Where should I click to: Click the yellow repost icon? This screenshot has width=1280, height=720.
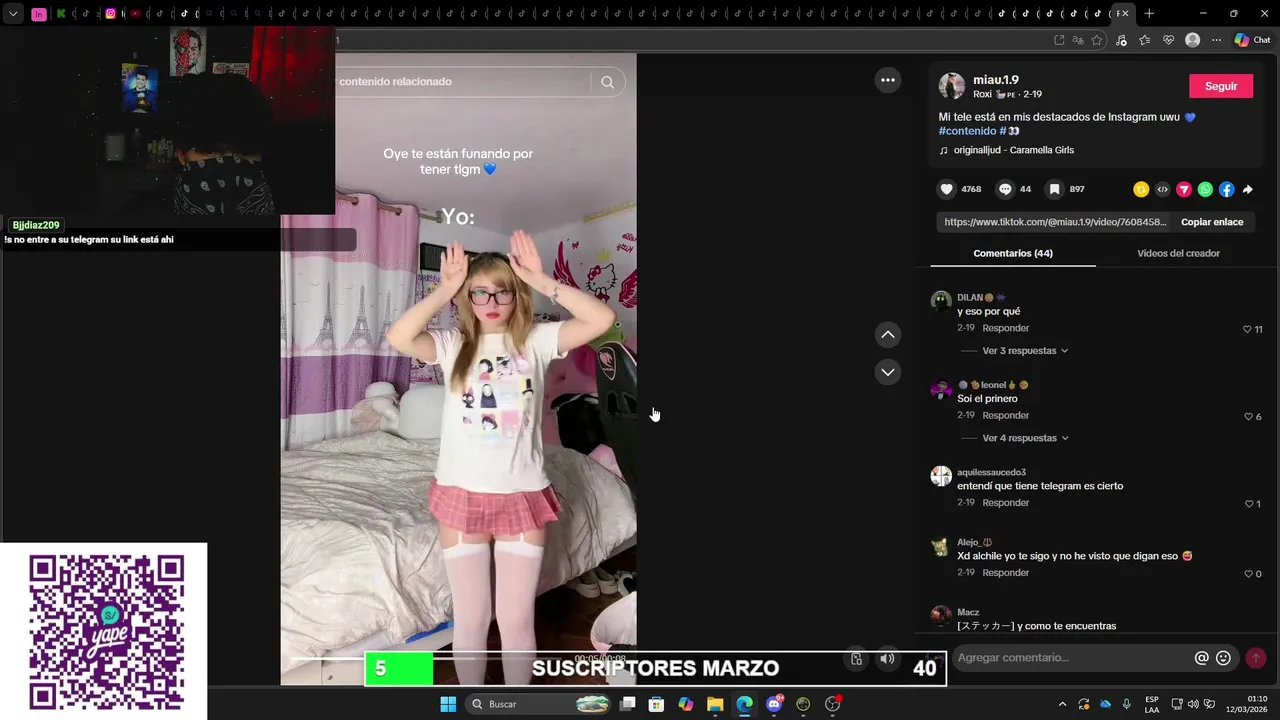(1141, 189)
